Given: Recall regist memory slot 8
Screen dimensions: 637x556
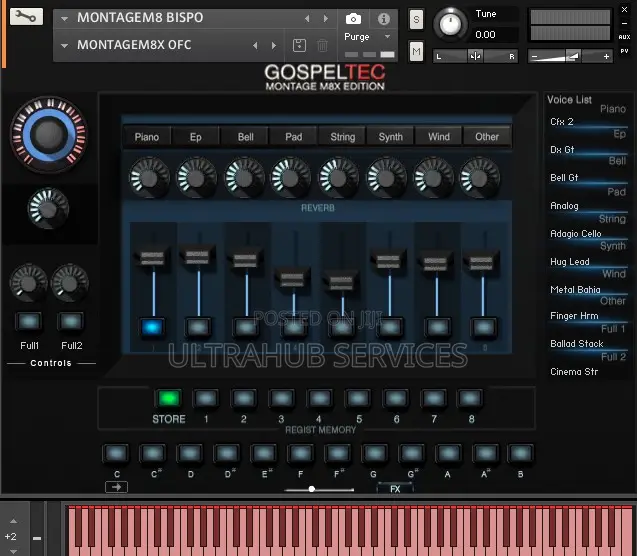Looking at the screenshot, I should (x=470, y=398).
